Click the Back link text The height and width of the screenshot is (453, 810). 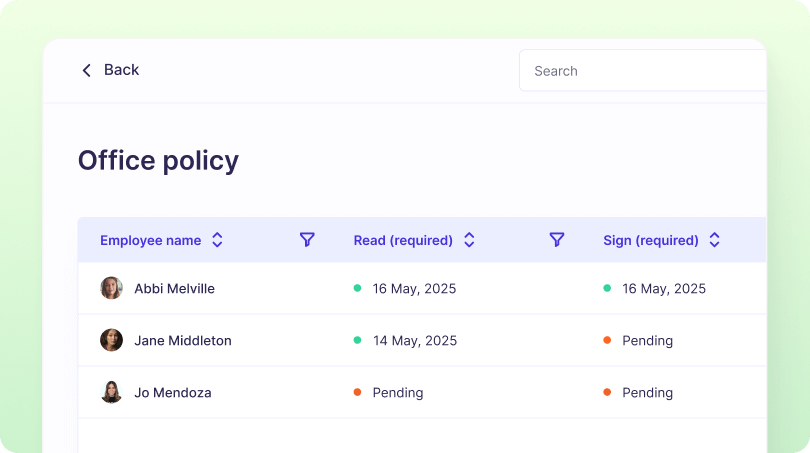pos(121,70)
